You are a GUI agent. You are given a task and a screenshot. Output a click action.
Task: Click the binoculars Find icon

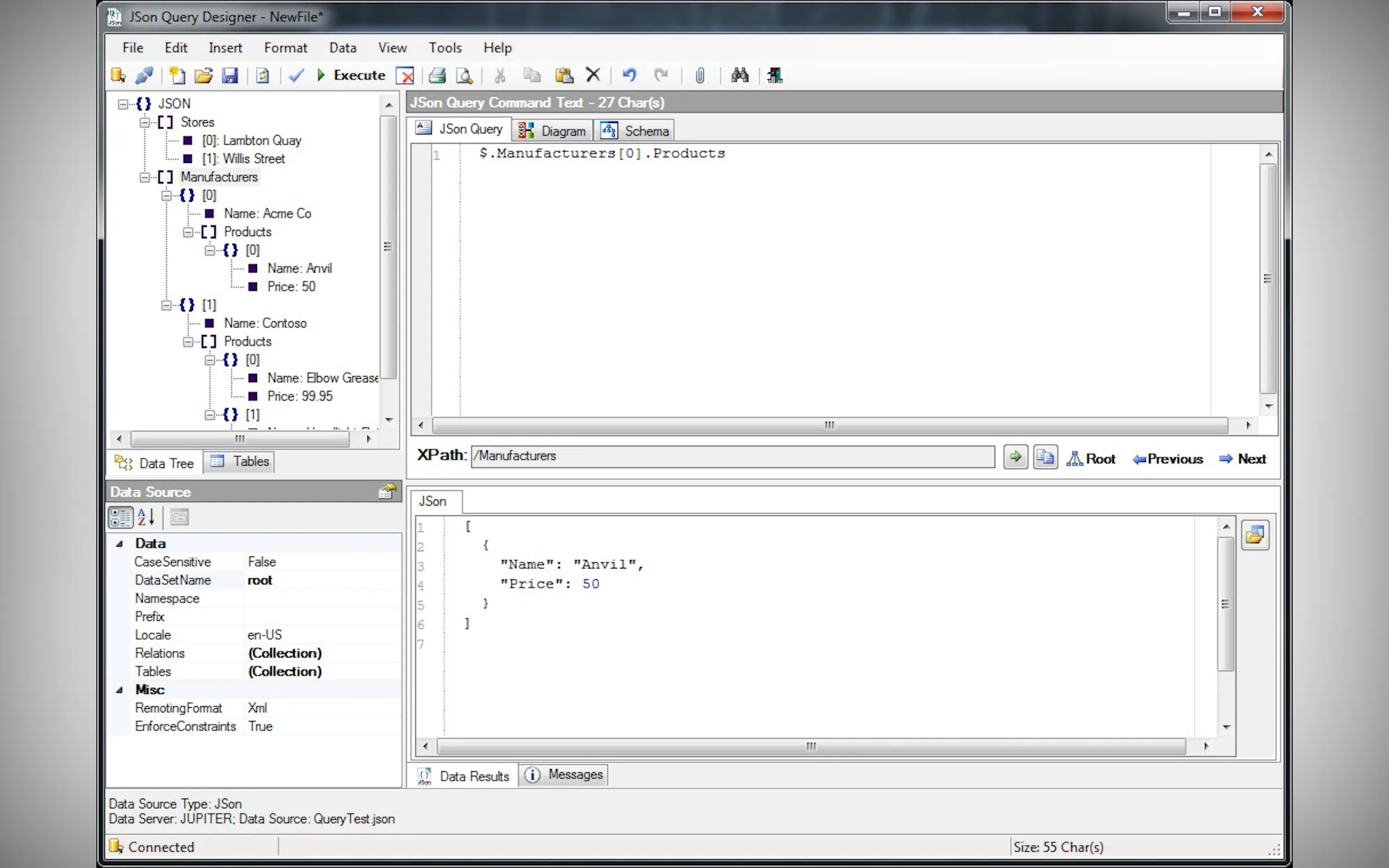[739, 75]
